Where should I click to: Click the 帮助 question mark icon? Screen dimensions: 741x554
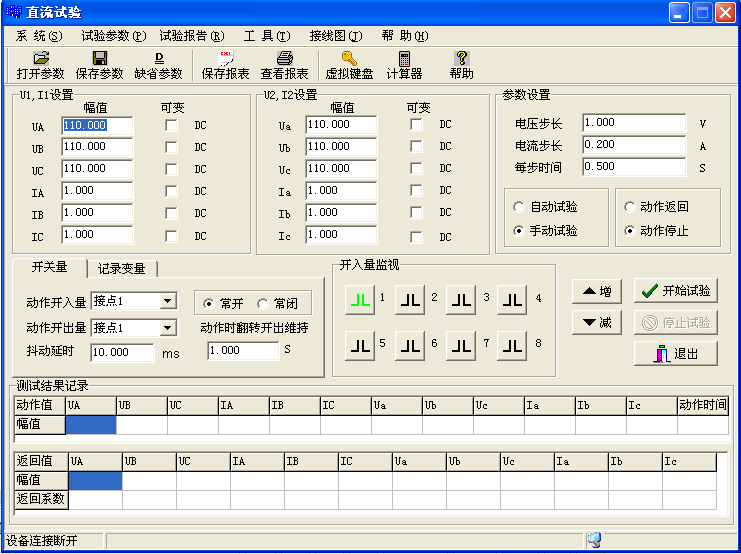coord(462,59)
